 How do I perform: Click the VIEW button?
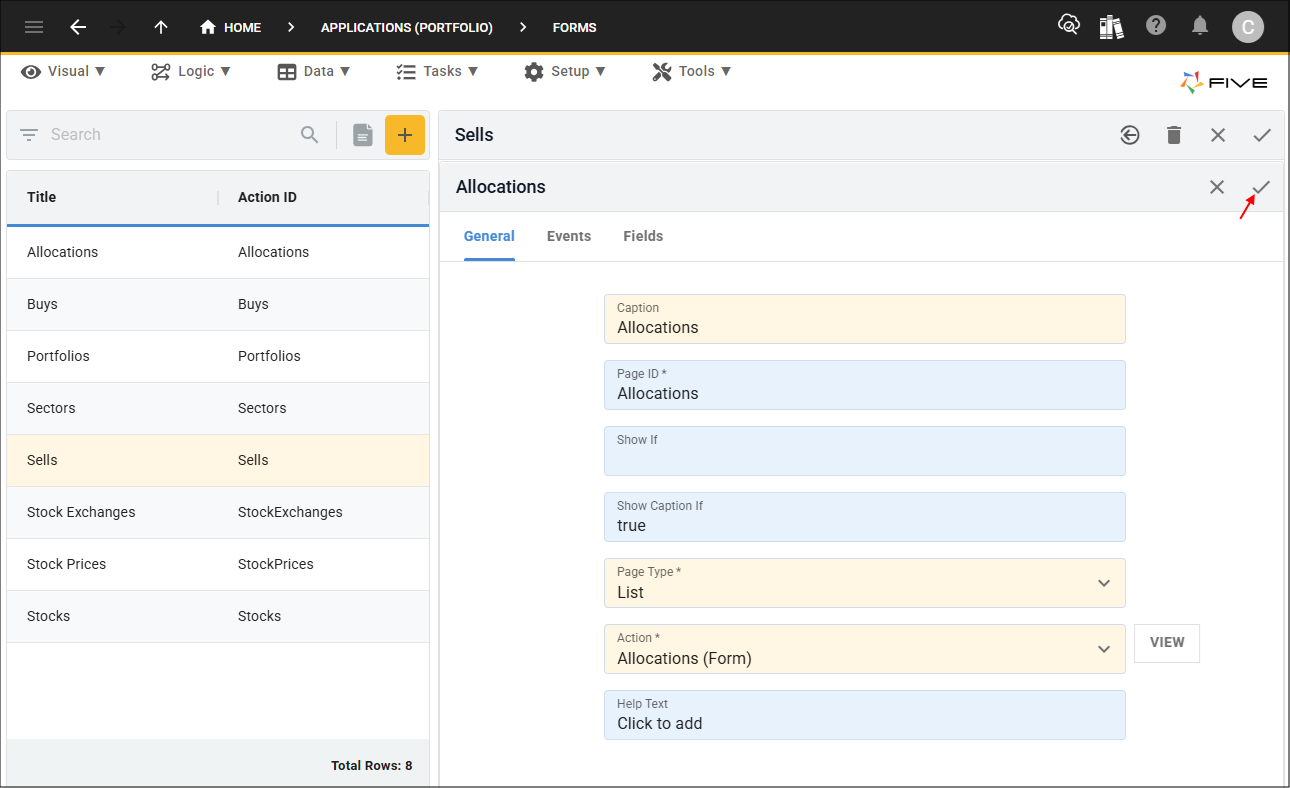[1167, 643]
